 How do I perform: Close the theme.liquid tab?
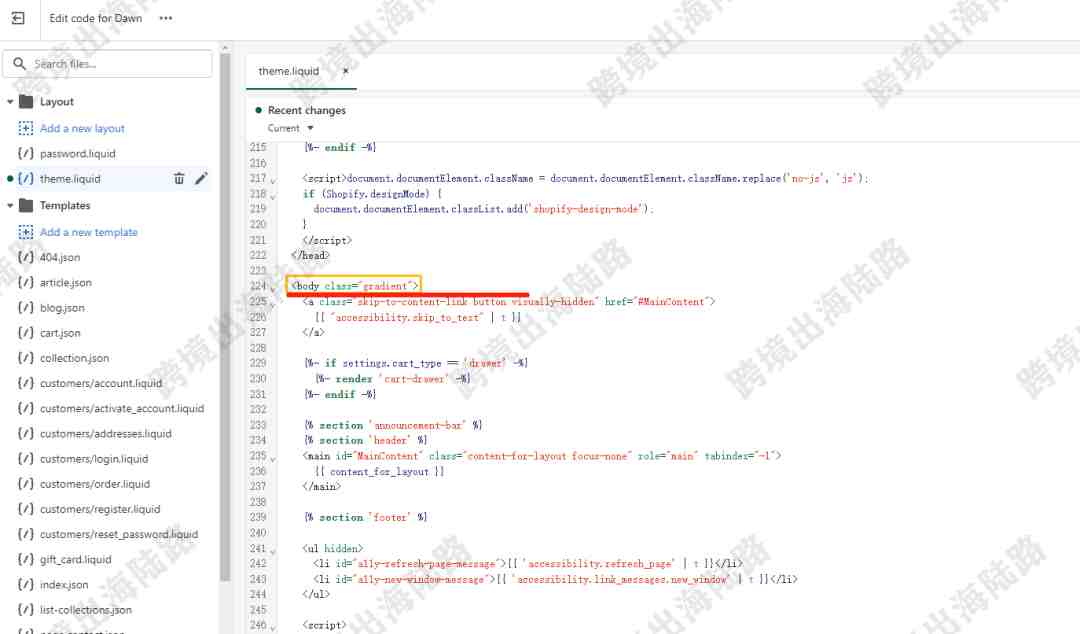[x=346, y=71]
